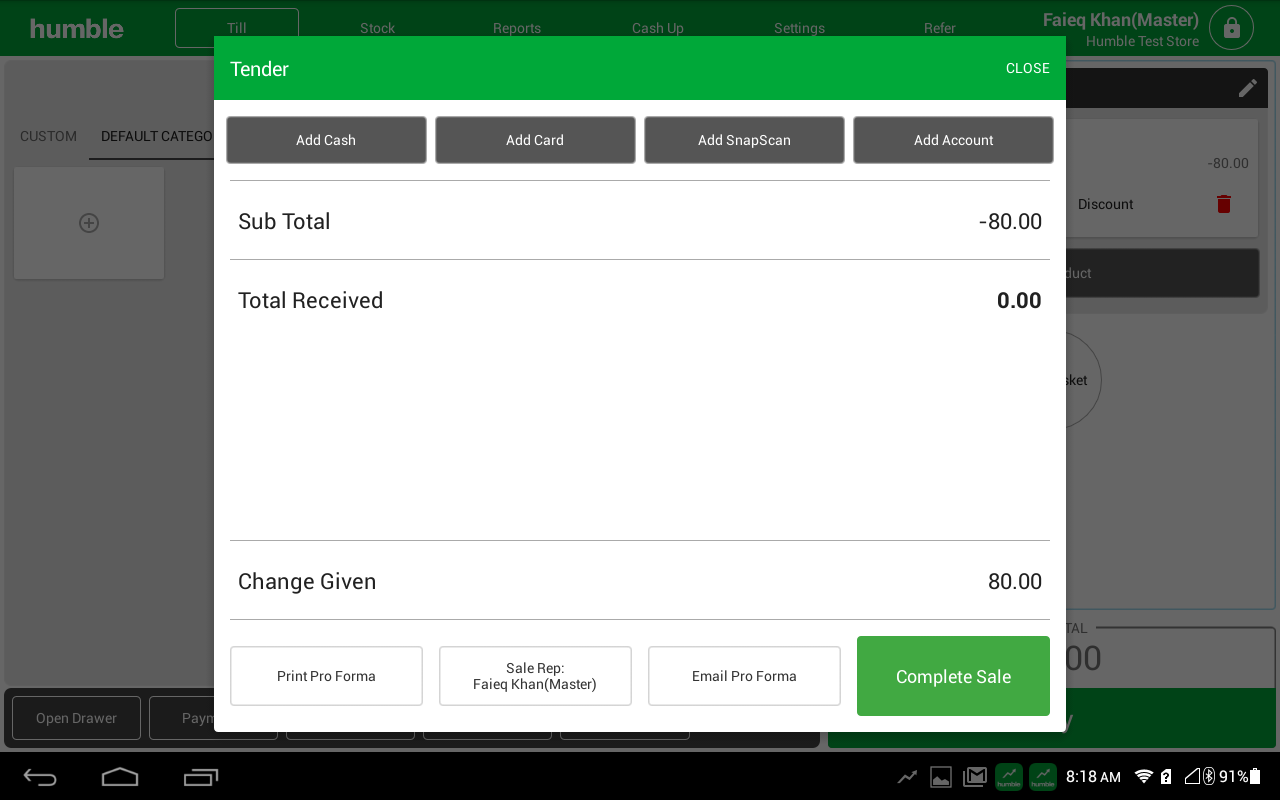This screenshot has height=800, width=1280.
Task: Open the Gmail notification icon
Action: click(974, 777)
